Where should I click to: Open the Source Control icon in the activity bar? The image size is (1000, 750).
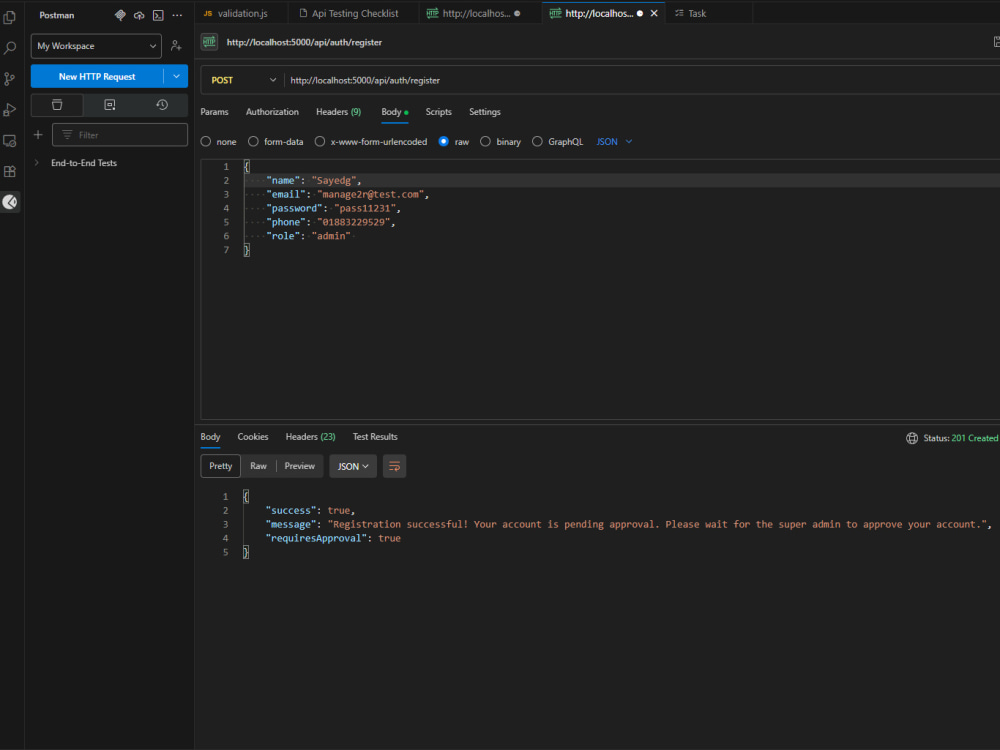[10, 79]
